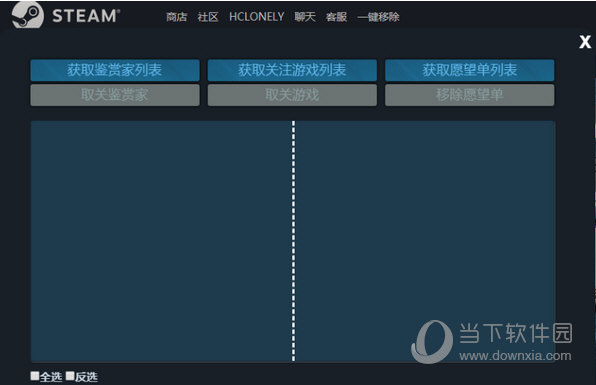This screenshot has width=596, height=385.
Task: Close the panel with the X button
Action: point(585,42)
